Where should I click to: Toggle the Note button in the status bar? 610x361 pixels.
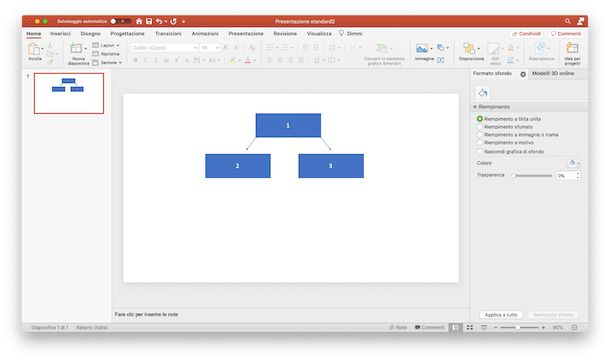pyautogui.click(x=398, y=328)
